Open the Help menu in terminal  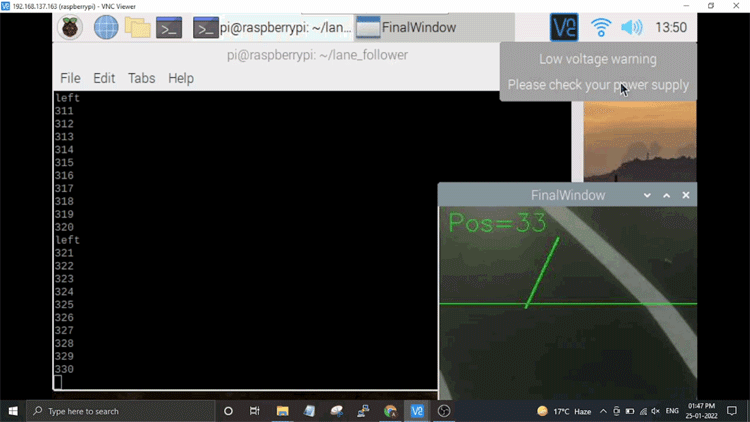[x=181, y=78]
